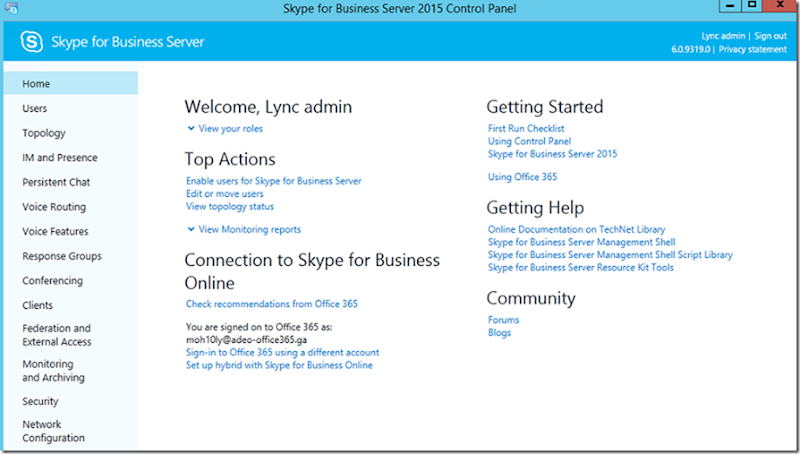Click version number 6.0.9319.0 text
The image size is (800, 454).
click(x=690, y=49)
